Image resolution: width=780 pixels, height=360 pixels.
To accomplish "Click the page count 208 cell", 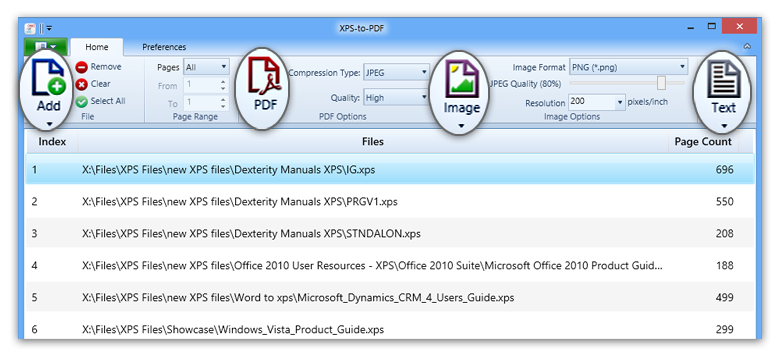I will coord(725,234).
